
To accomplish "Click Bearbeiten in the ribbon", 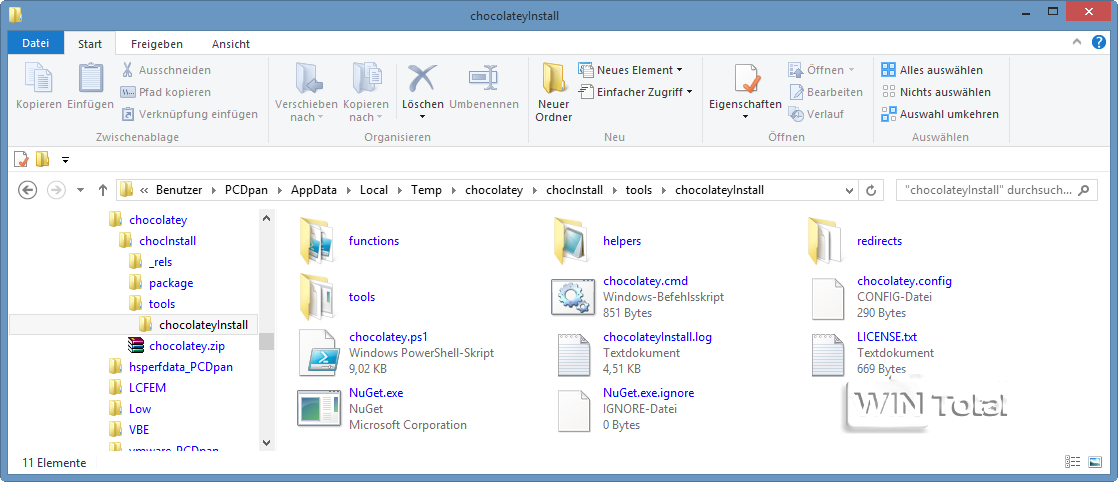I will pos(826,92).
